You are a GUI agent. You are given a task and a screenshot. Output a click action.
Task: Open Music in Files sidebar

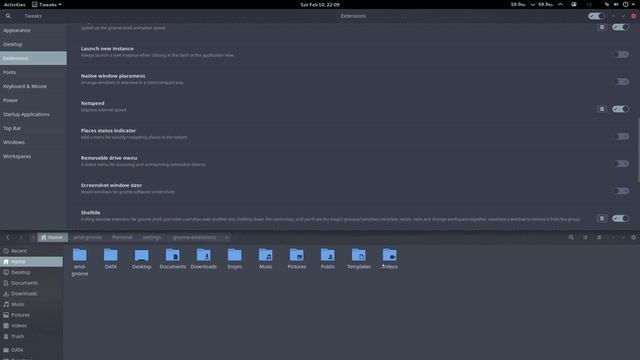(x=31, y=304)
